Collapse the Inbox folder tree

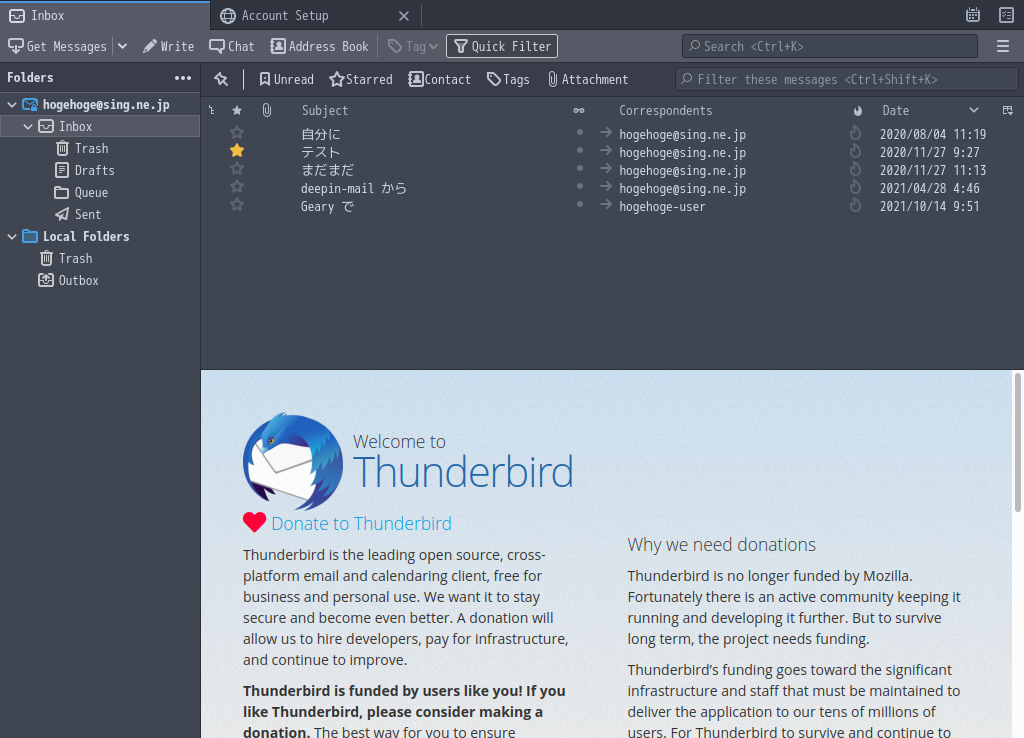click(28, 127)
